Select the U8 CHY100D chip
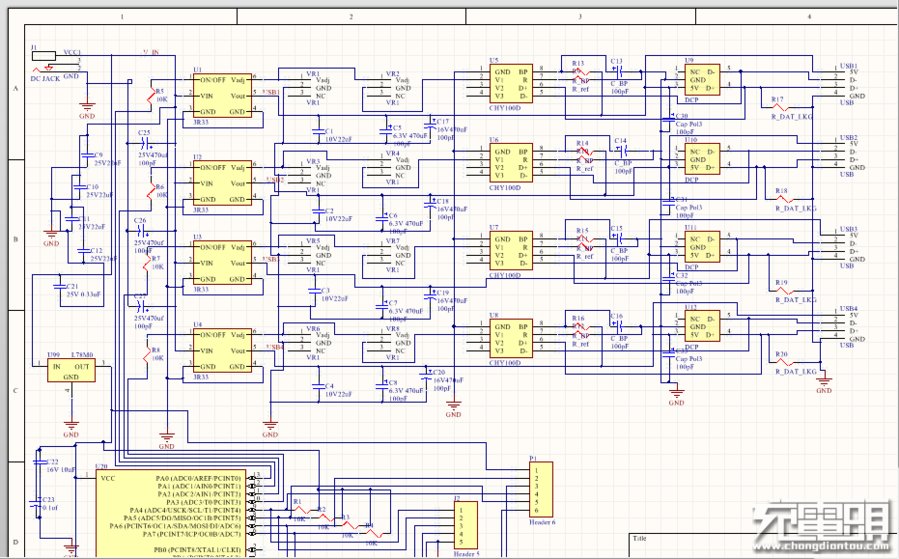This screenshot has height=559, width=899. pos(511,339)
